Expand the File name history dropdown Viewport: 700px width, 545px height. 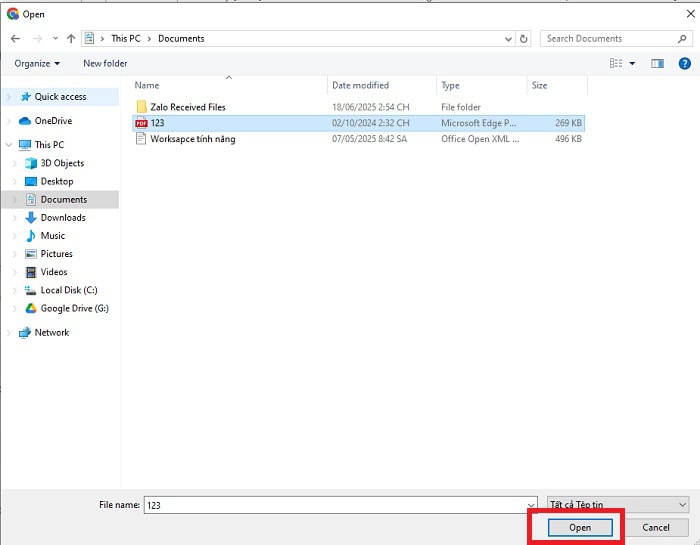coord(530,505)
